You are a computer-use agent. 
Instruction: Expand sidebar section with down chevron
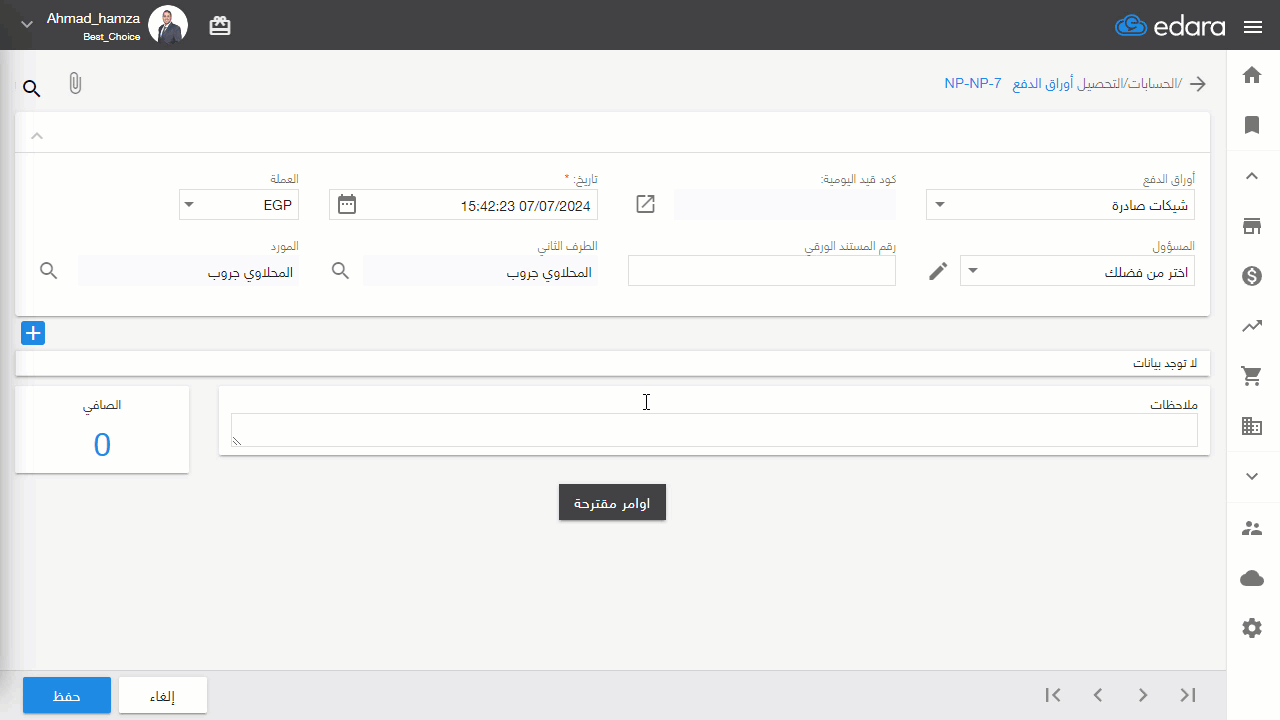coord(1252,477)
